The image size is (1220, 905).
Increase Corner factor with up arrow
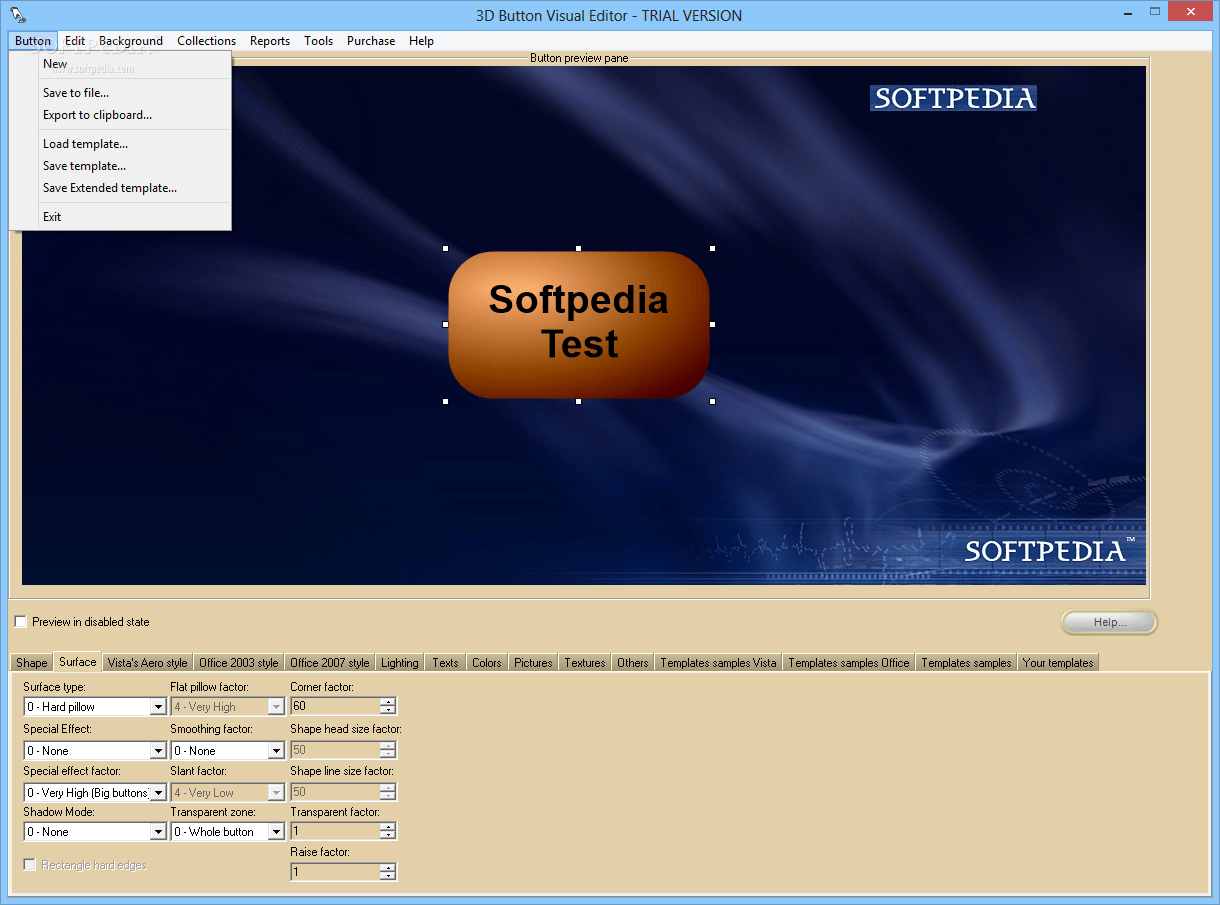tap(388, 702)
